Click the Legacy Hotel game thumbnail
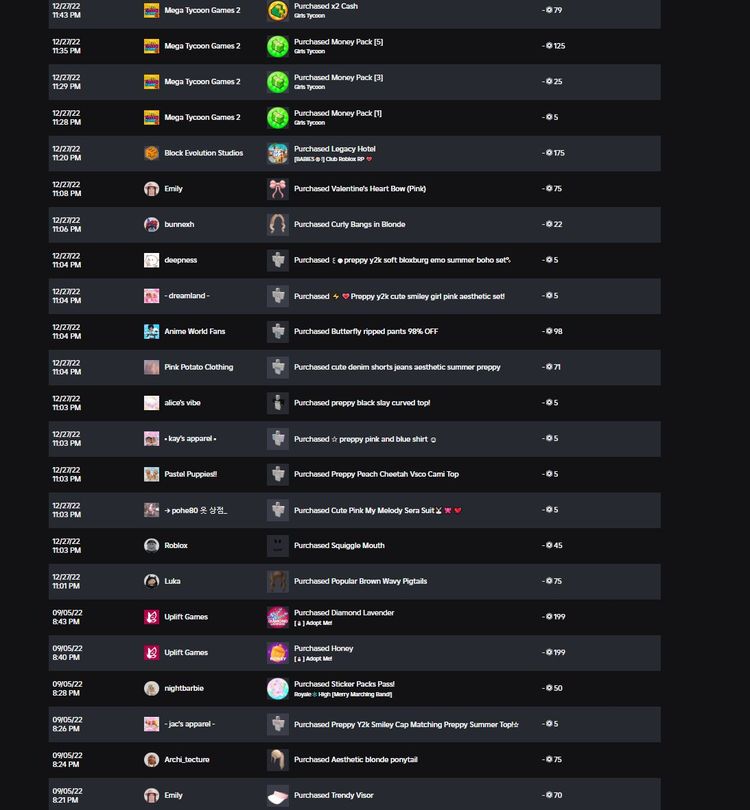 point(277,153)
